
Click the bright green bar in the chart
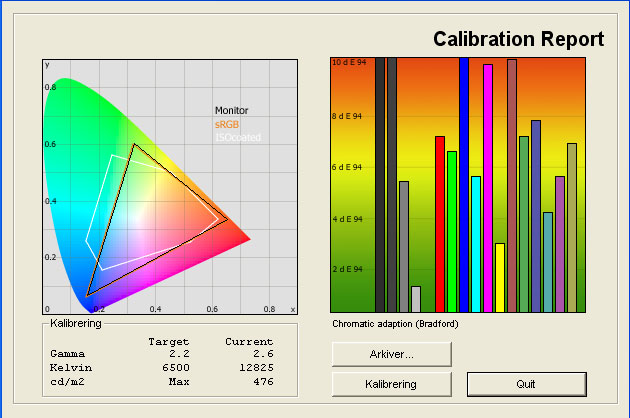pos(452,231)
